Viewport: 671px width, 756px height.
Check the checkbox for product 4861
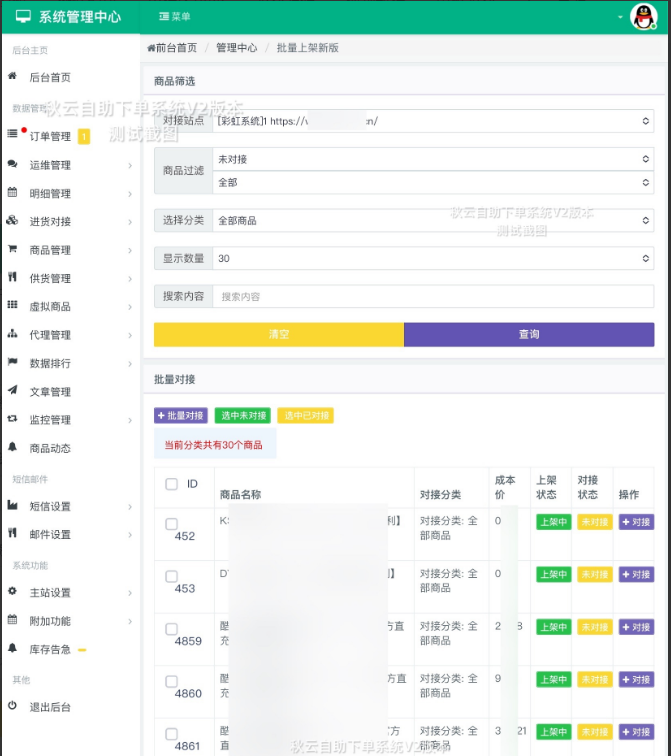(x=171, y=734)
